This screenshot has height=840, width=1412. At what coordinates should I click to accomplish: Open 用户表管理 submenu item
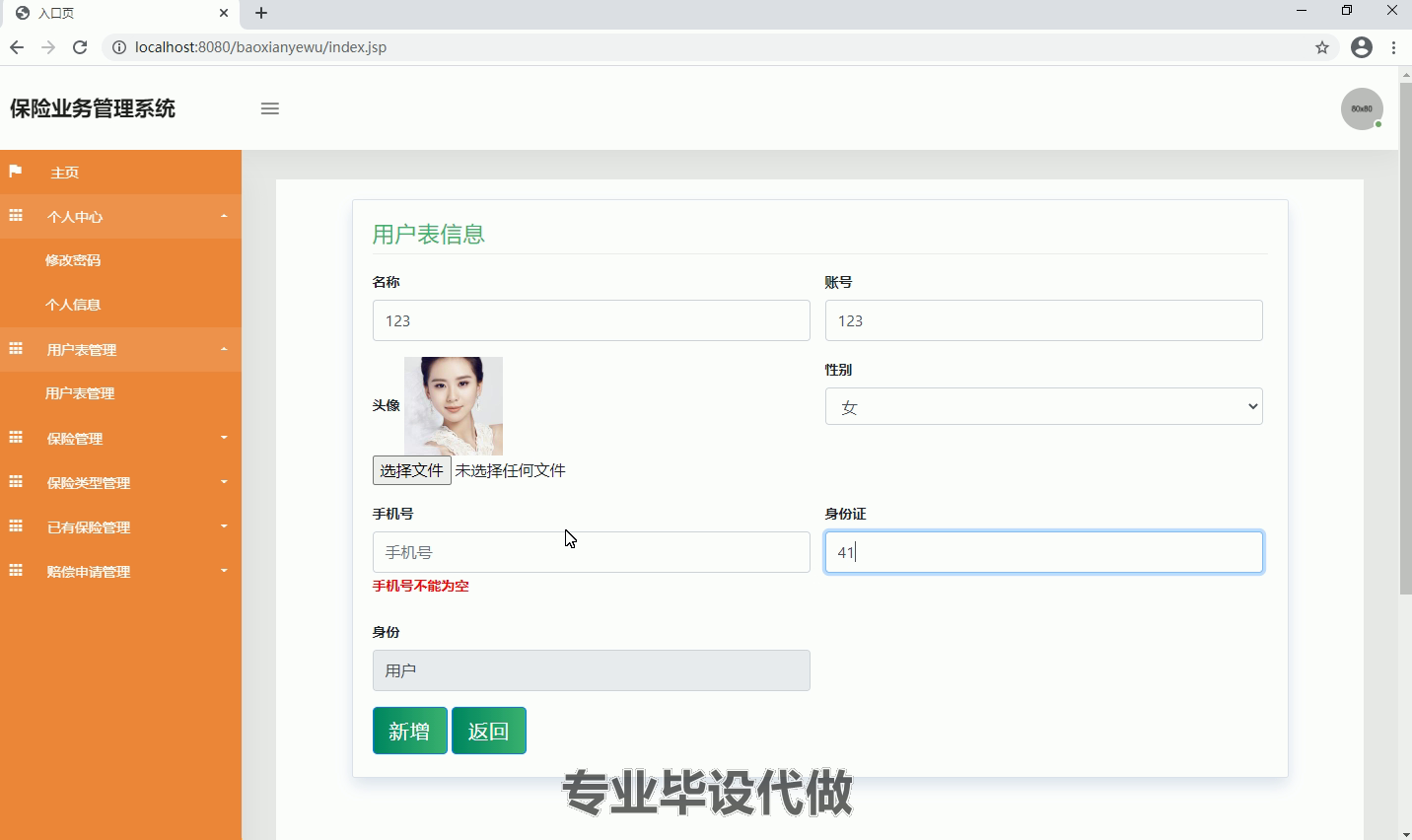coord(80,393)
